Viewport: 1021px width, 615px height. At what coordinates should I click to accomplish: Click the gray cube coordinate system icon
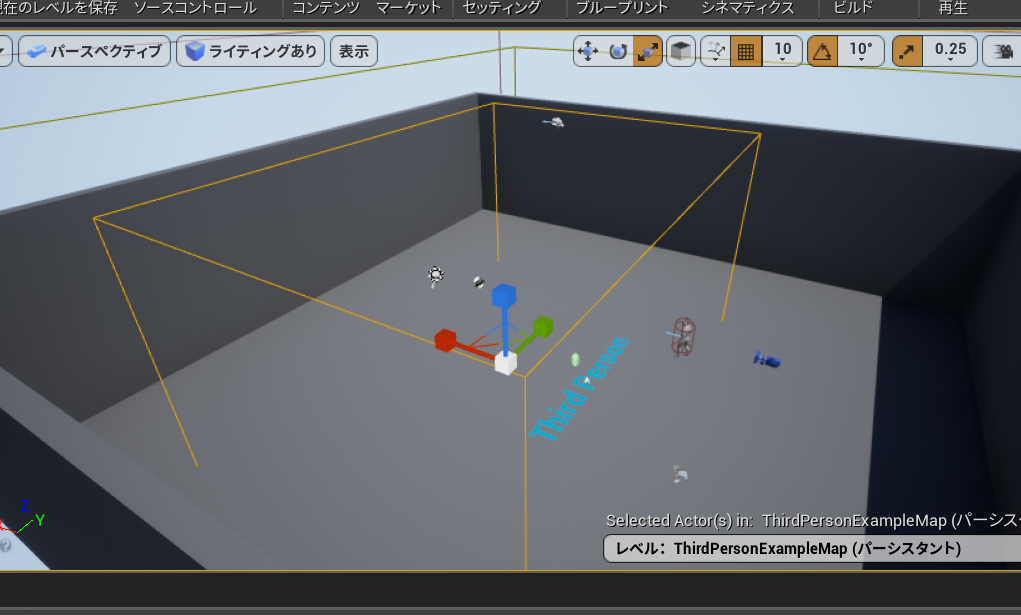point(681,51)
